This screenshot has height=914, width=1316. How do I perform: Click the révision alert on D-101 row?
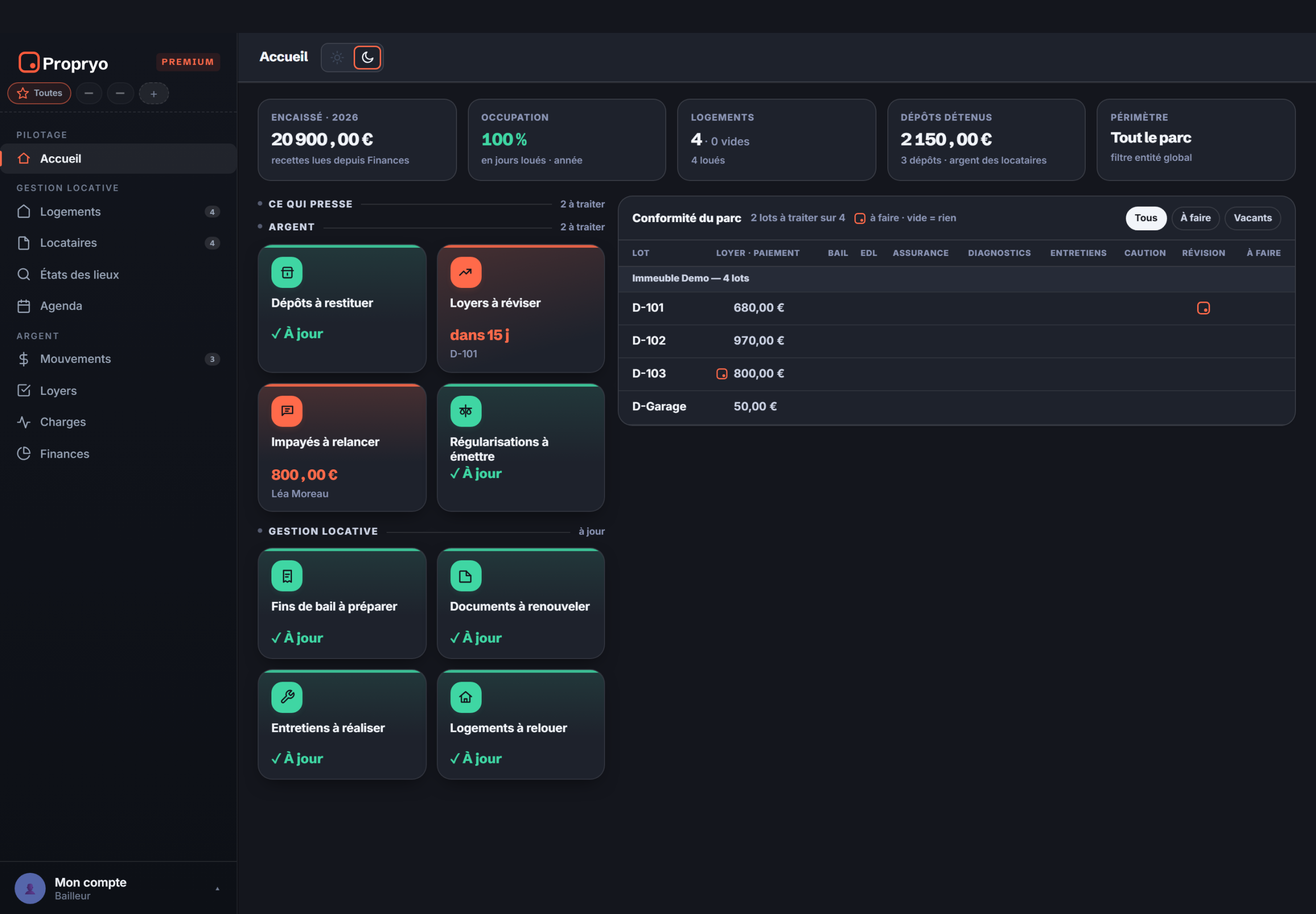(x=1204, y=308)
